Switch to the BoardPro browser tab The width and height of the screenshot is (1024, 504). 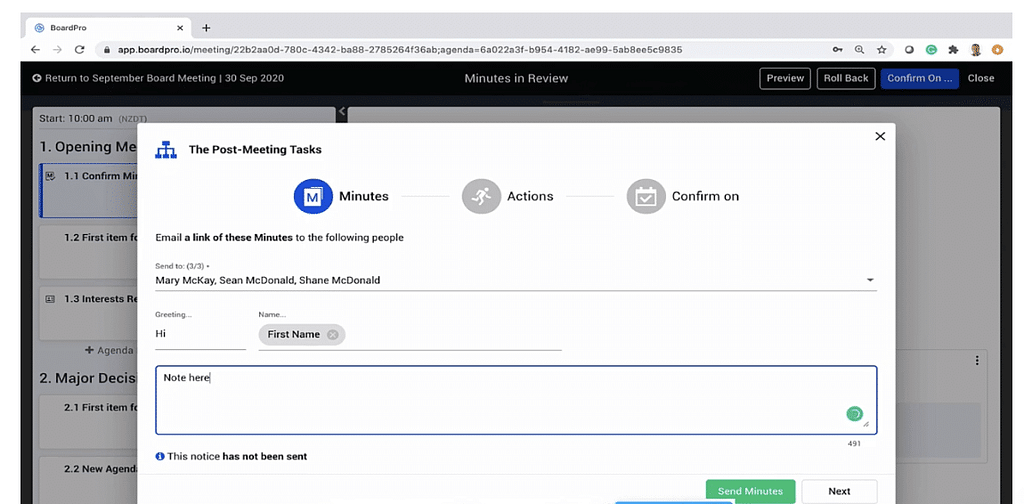(100, 28)
